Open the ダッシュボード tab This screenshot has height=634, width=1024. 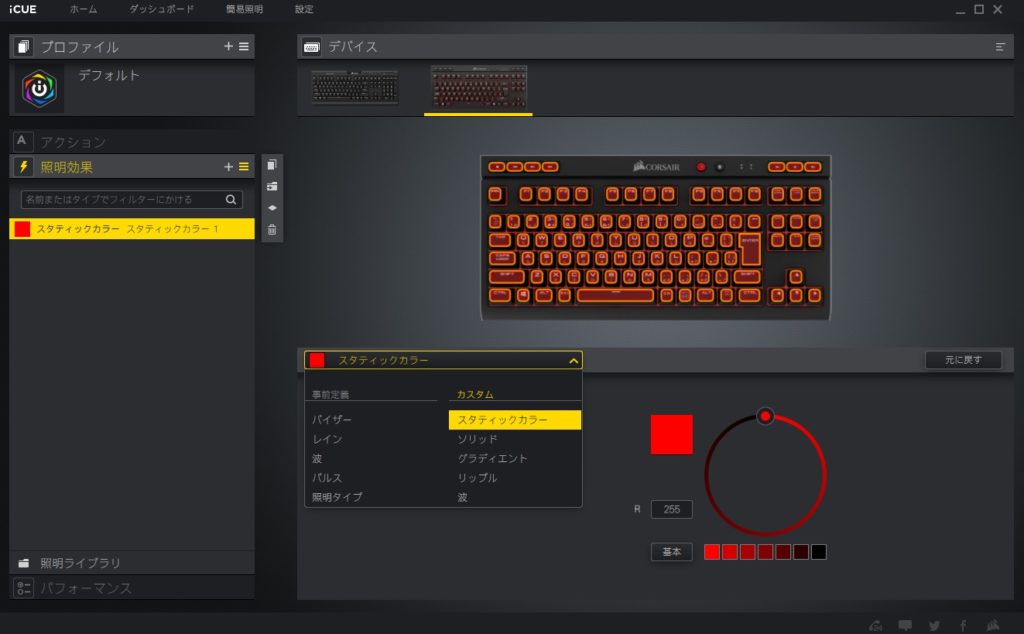pyautogui.click(x=161, y=9)
